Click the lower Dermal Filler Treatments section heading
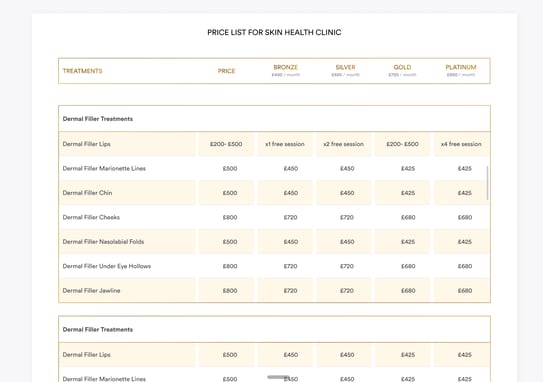543x382 pixels. click(x=98, y=329)
